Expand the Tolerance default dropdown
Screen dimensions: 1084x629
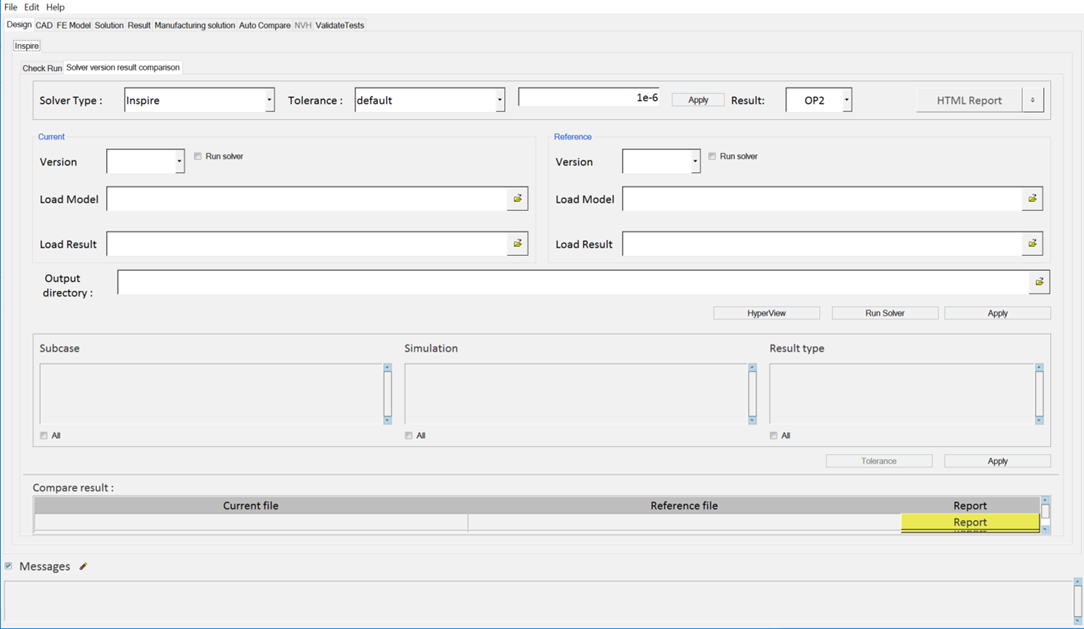499,100
